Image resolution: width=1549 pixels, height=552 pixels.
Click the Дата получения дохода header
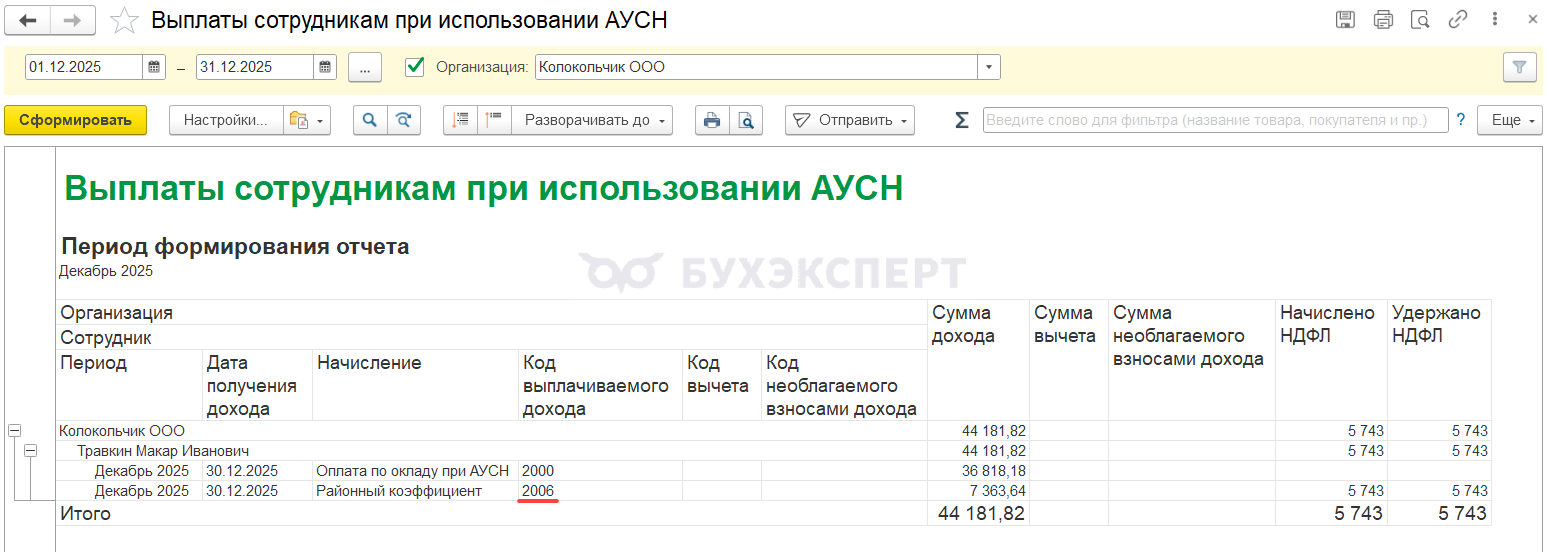tap(257, 385)
